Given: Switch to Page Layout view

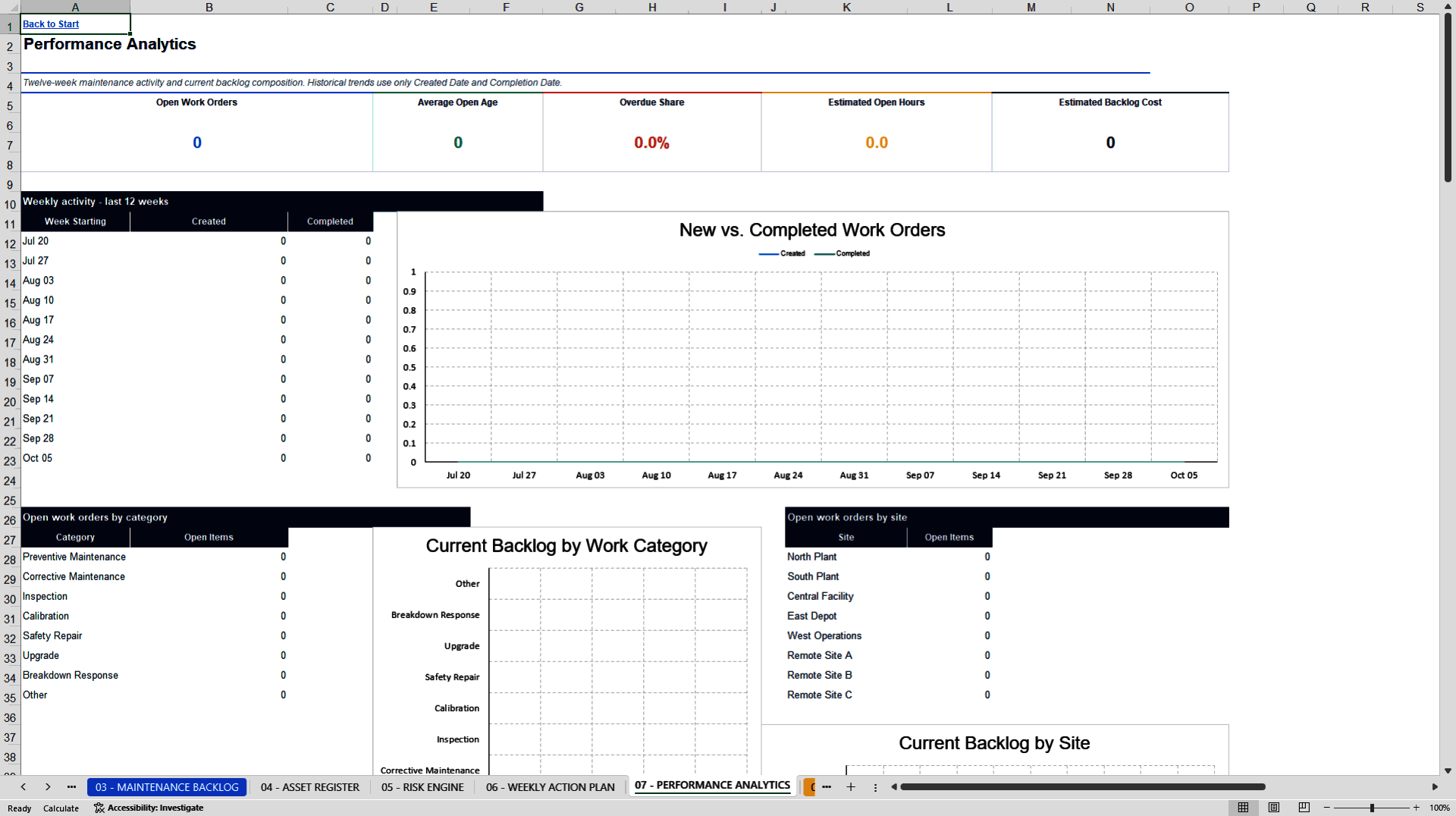Looking at the screenshot, I should tap(1274, 808).
